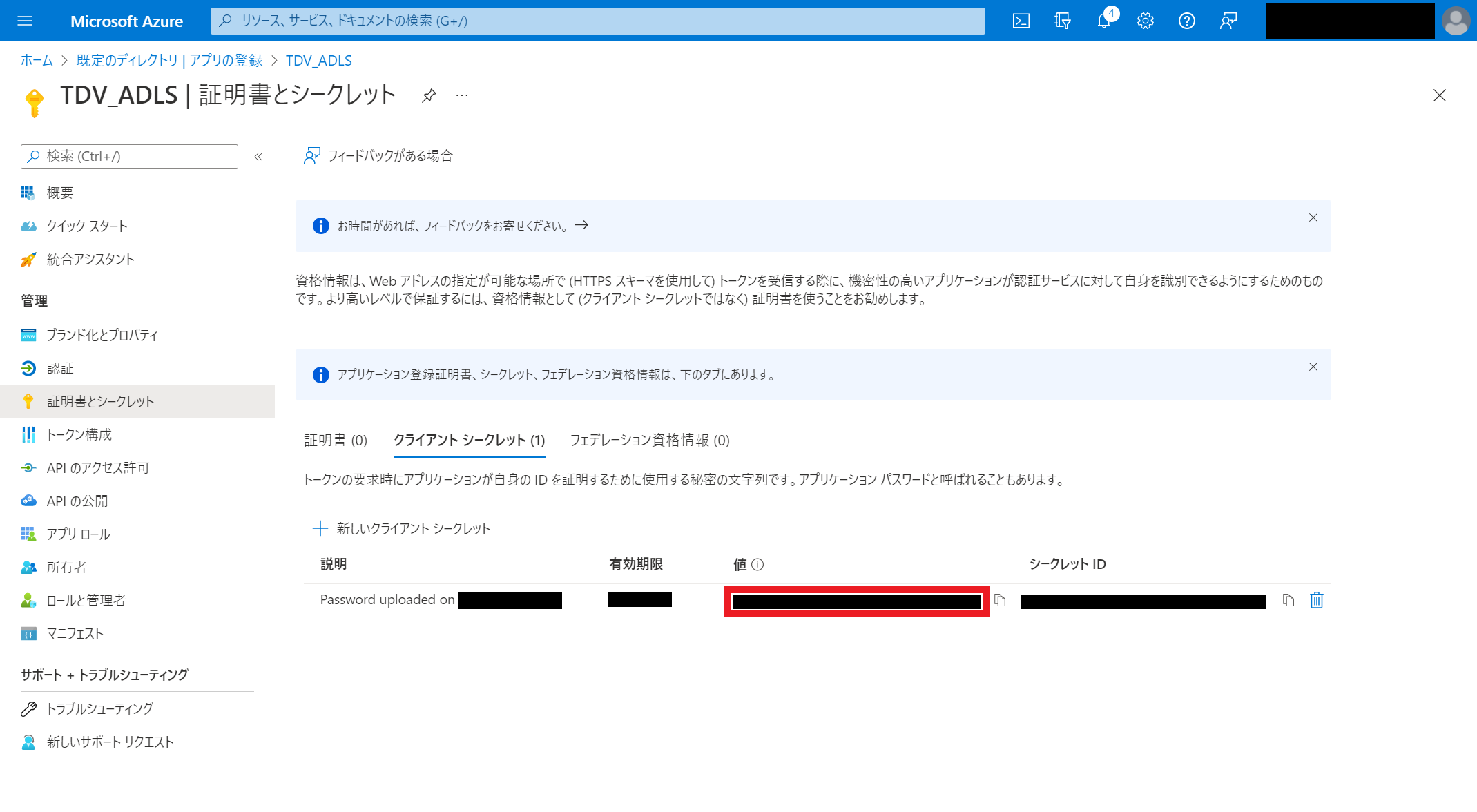Screen dimensions: 1477x812
Task: Open Cloud Shell from the top bar
Action: click(x=1021, y=21)
